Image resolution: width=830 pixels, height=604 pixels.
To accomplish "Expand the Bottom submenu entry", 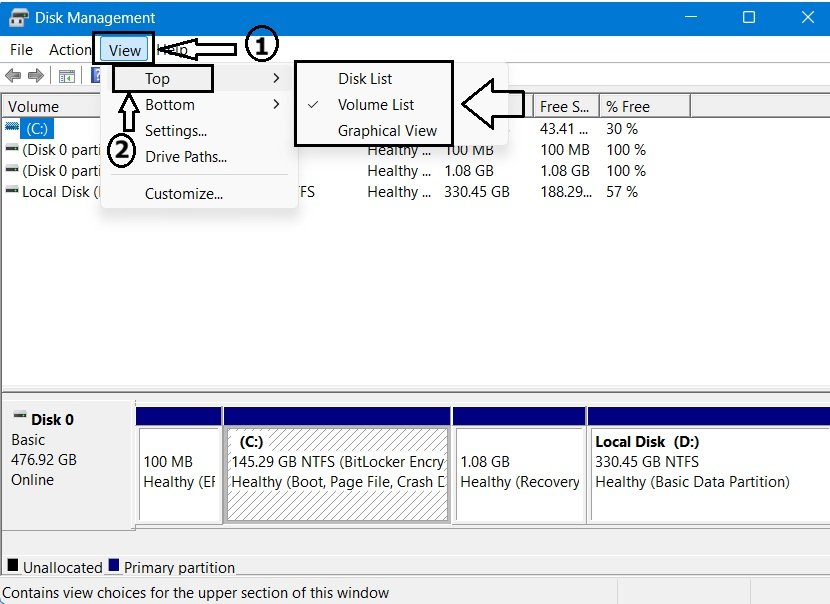I will pyautogui.click(x=199, y=105).
